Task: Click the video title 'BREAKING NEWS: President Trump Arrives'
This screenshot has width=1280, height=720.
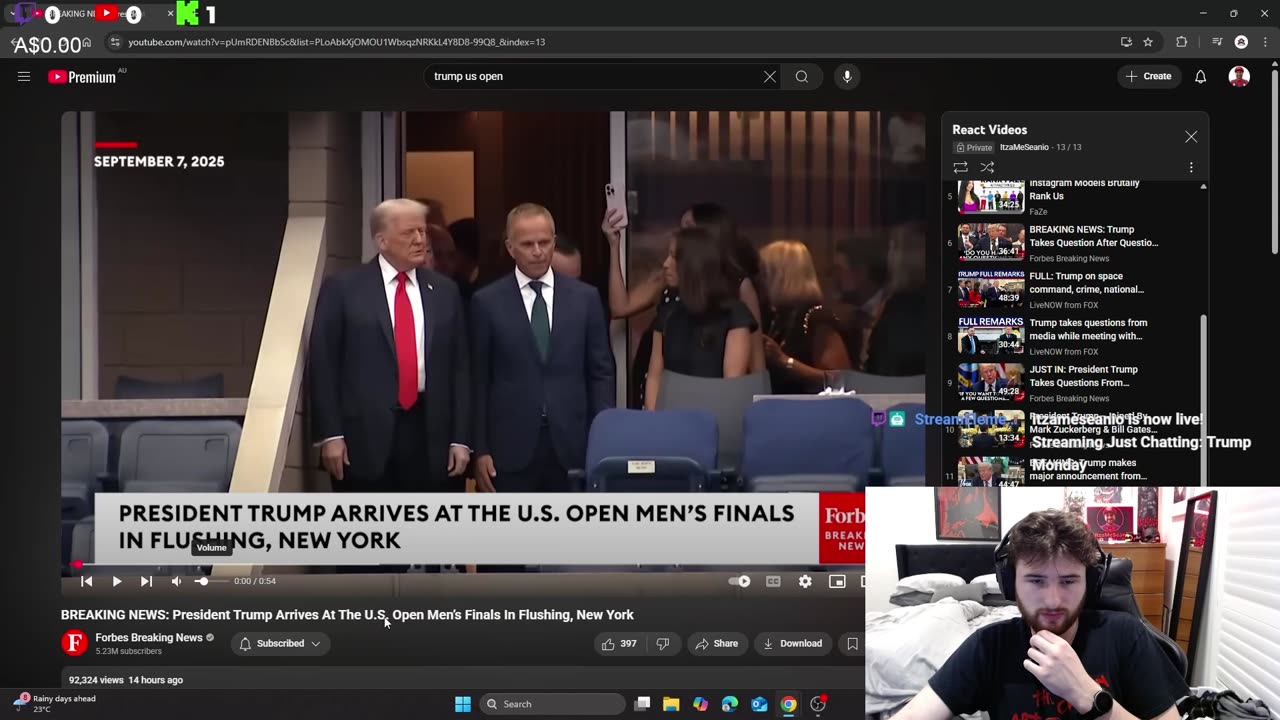Action: click(347, 615)
